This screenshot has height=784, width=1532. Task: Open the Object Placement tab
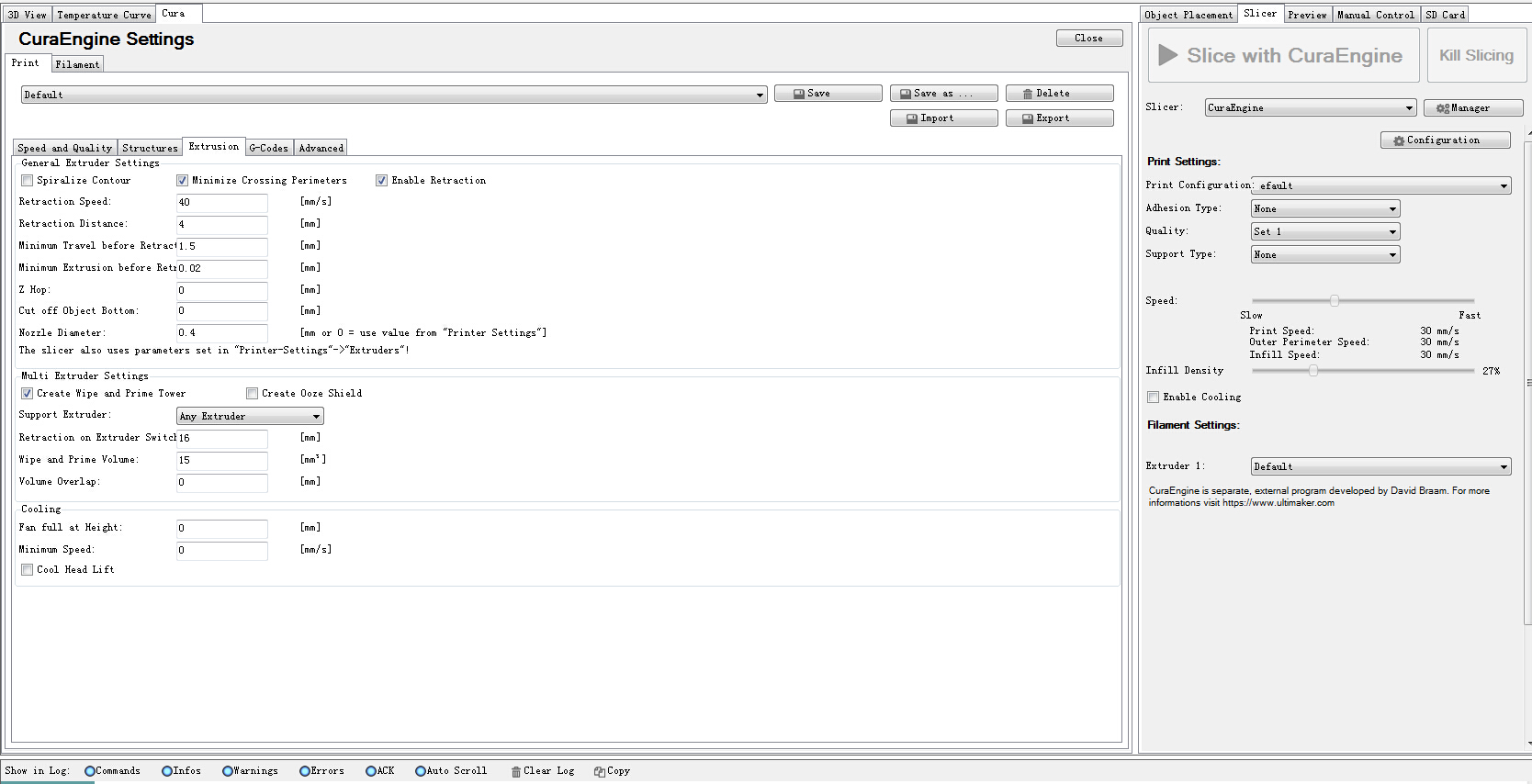click(x=1188, y=15)
